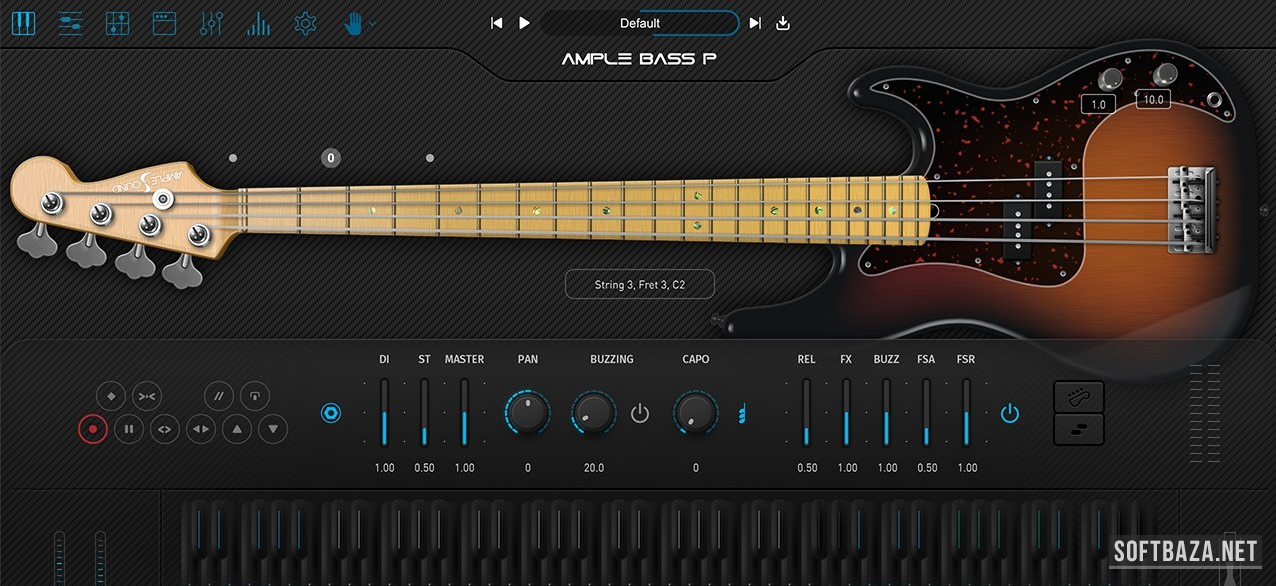Toggle the Buzzing power switch

640,413
